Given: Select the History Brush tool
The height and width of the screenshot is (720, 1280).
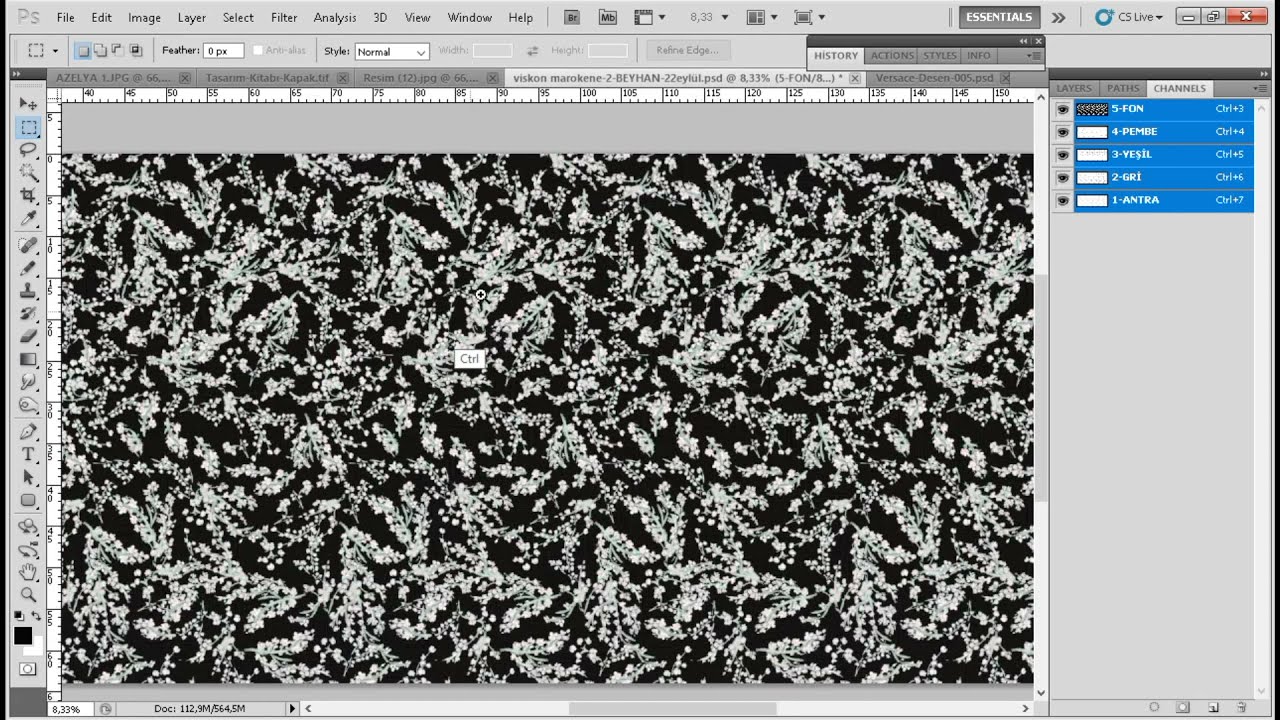Looking at the screenshot, I should [28, 314].
